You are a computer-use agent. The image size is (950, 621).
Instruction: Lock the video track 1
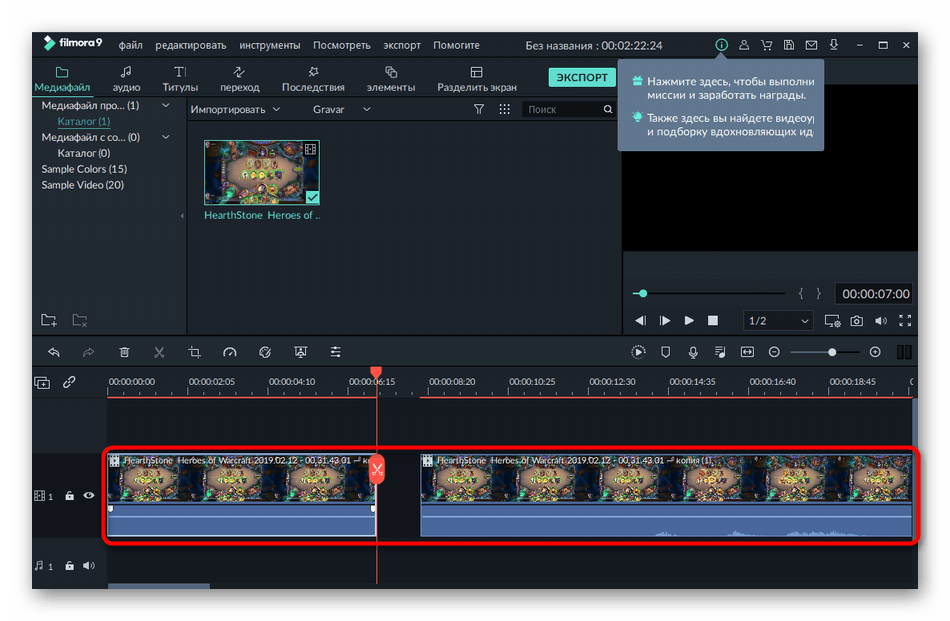click(x=69, y=495)
